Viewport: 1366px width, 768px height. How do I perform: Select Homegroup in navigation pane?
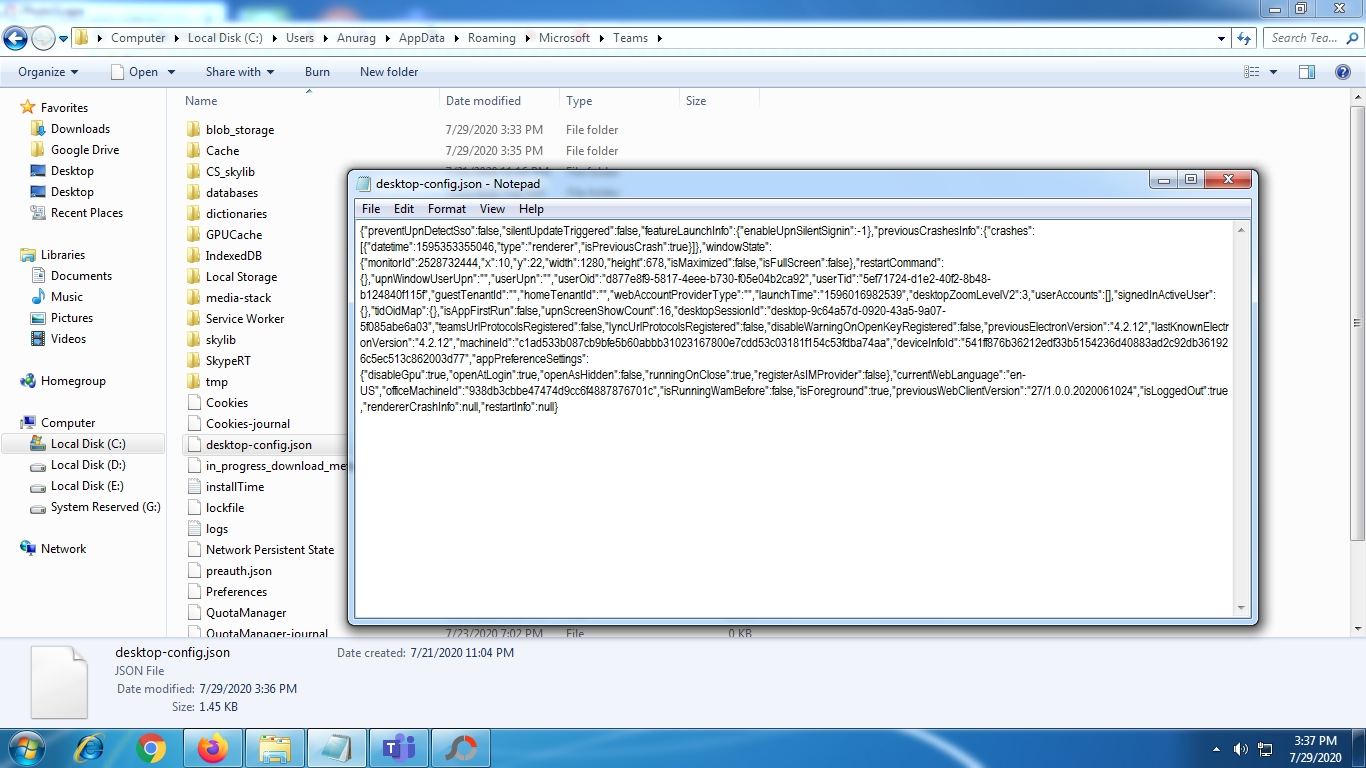(73, 381)
